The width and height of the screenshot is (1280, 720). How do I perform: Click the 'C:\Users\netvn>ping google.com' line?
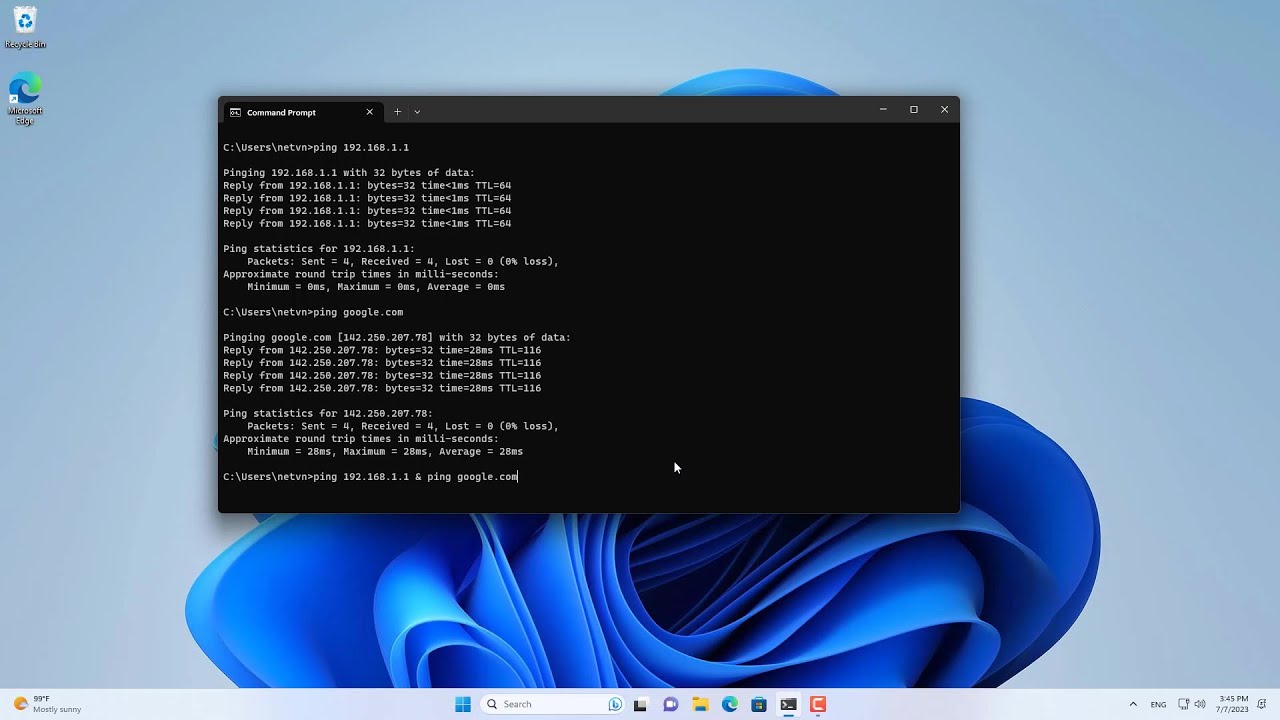(313, 313)
